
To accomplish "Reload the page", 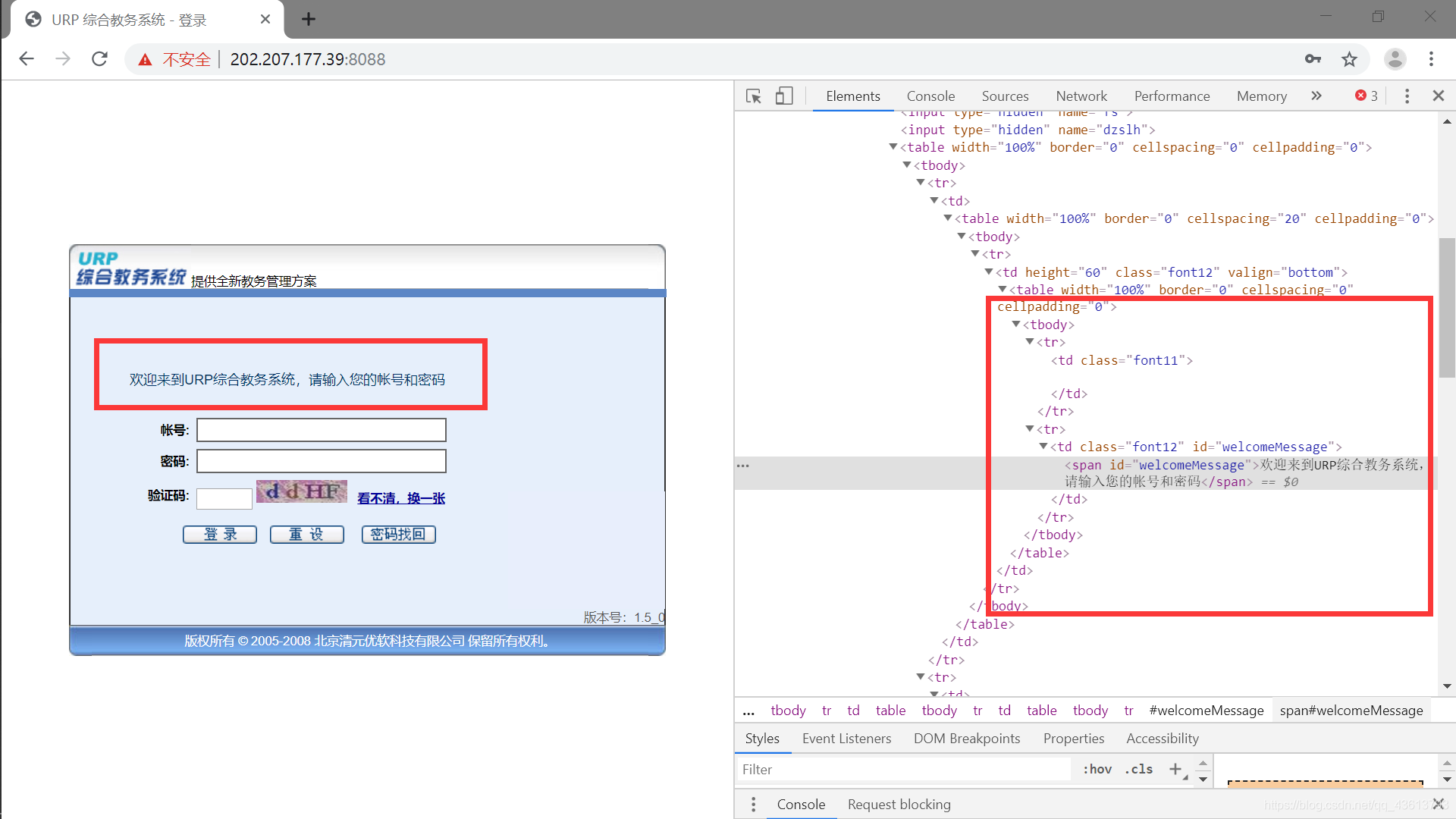I will [x=99, y=59].
